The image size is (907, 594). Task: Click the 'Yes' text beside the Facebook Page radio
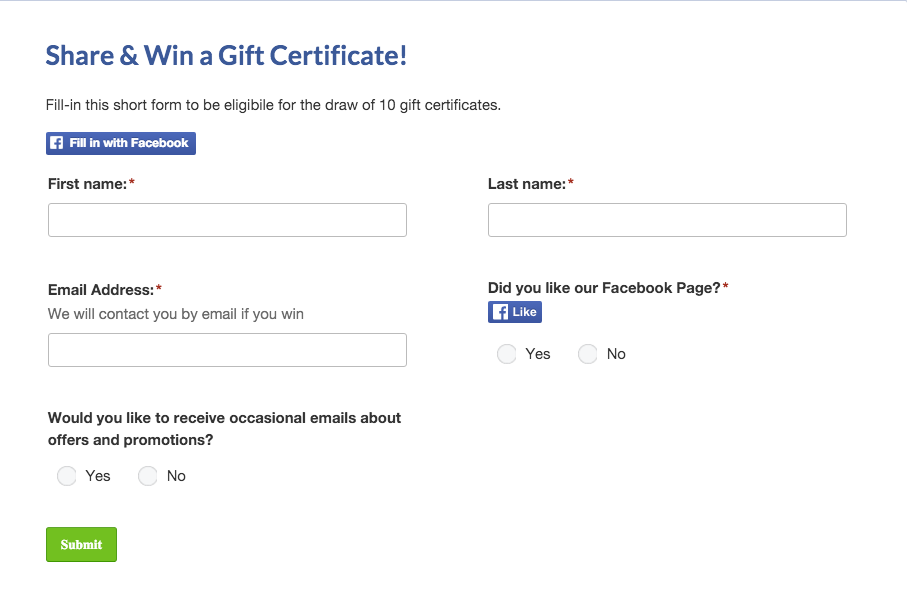click(x=538, y=354)
